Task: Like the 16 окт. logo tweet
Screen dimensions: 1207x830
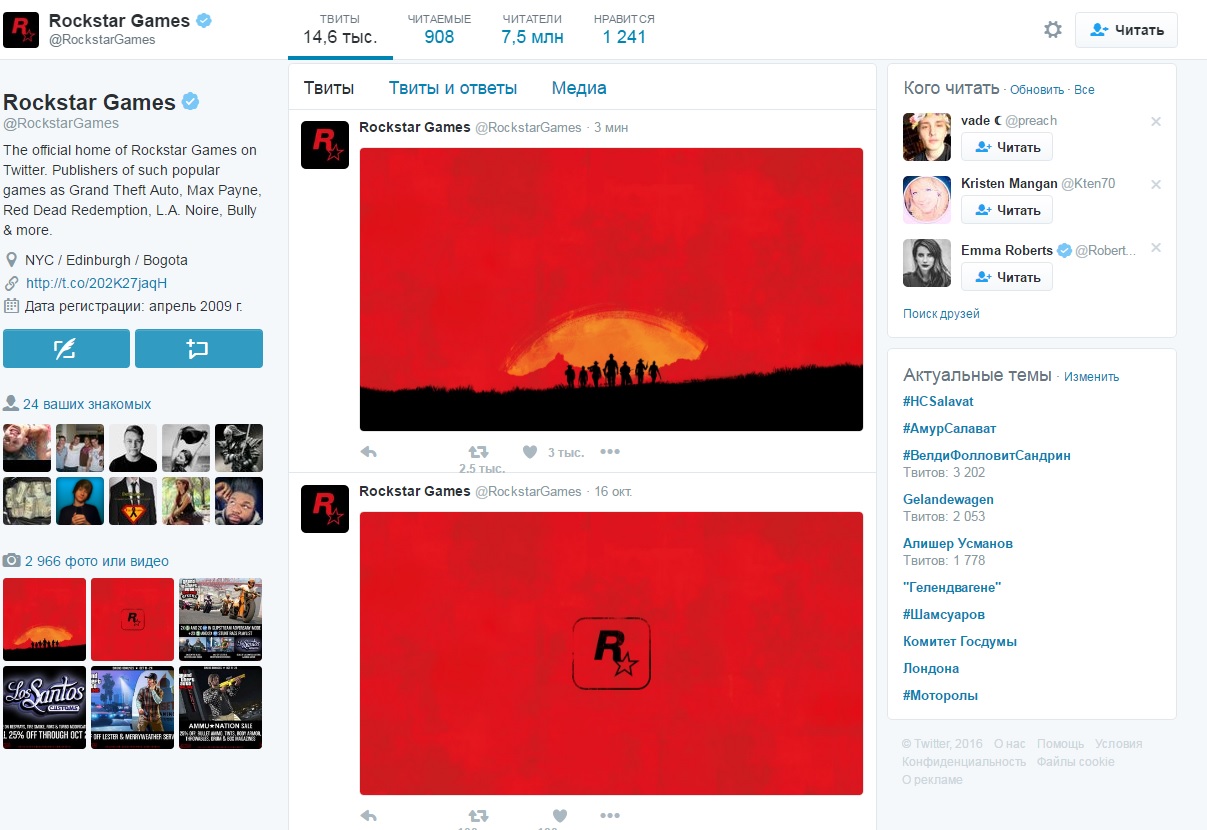Action: pyautogui.click(x=560, y=816)
